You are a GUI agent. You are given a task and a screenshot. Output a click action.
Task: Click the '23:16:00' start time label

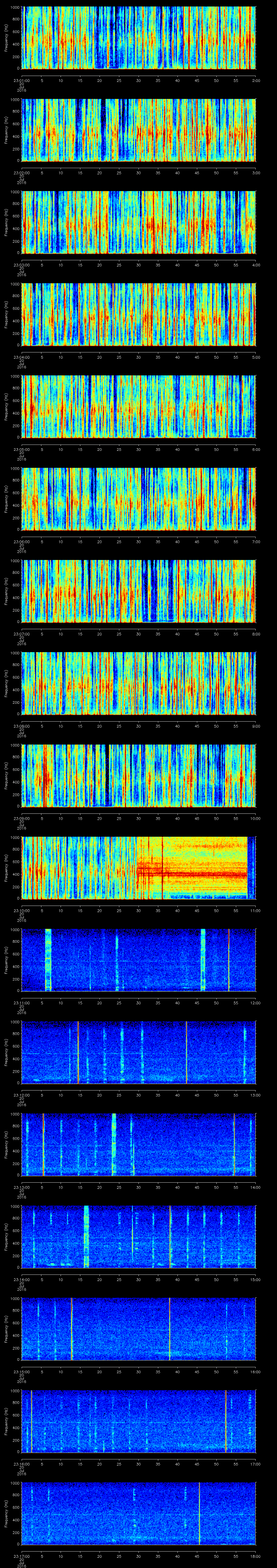[x=21, y=1463]
